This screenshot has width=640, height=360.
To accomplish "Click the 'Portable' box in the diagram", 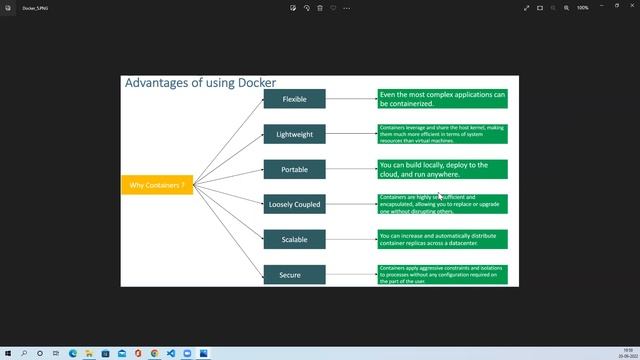I will tap(294, 169).
